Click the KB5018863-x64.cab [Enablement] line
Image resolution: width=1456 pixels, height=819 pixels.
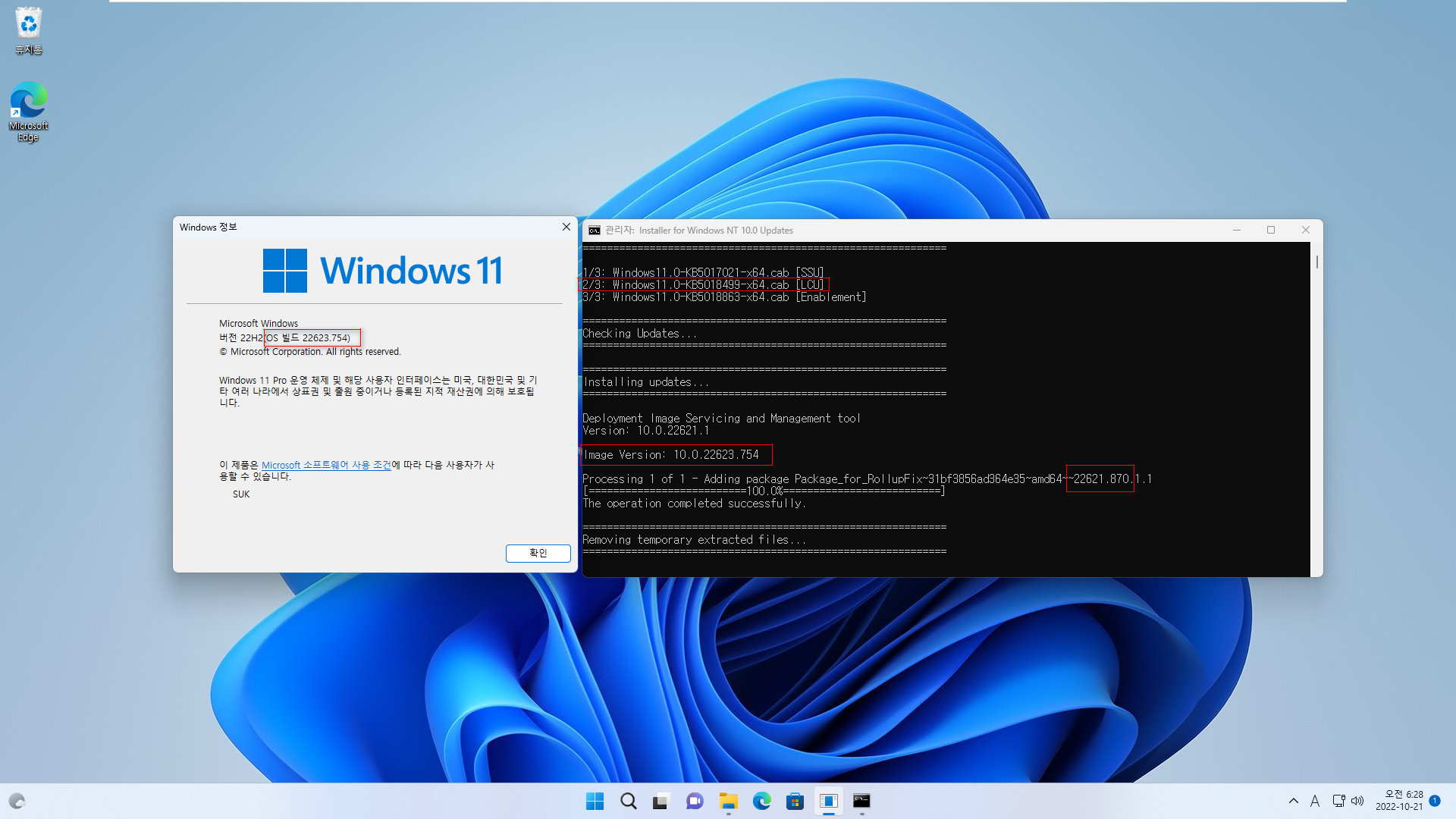(724, 297)
